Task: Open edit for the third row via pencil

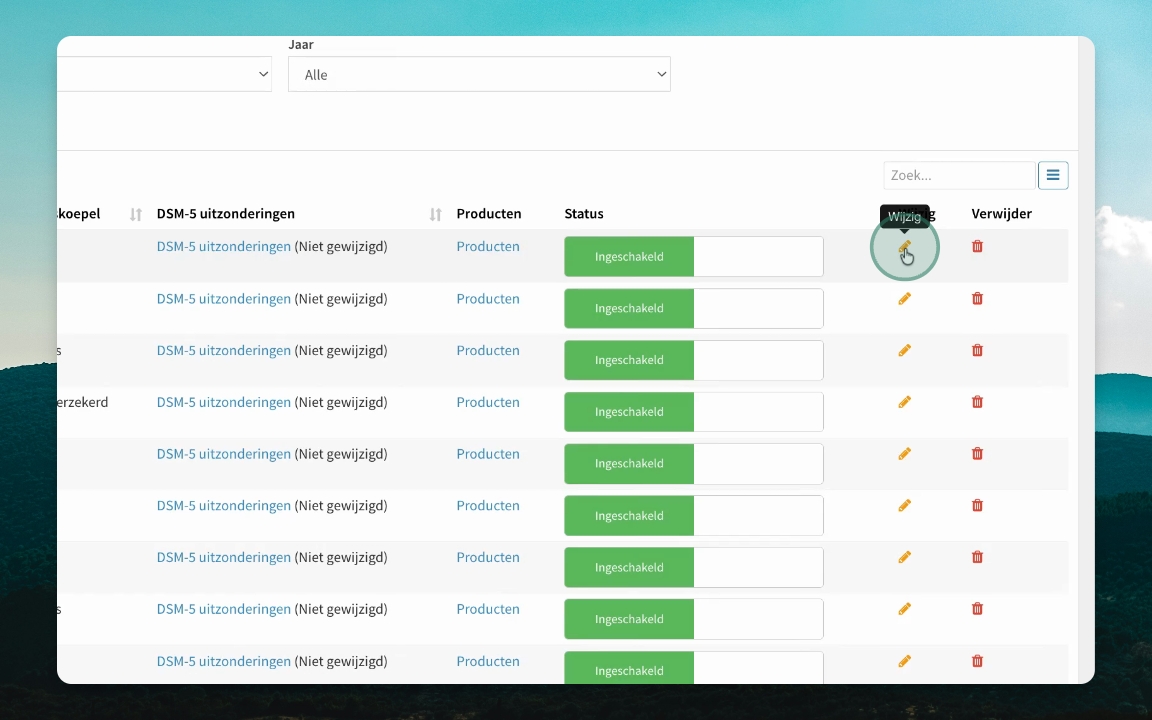Action: click(904, 350)
